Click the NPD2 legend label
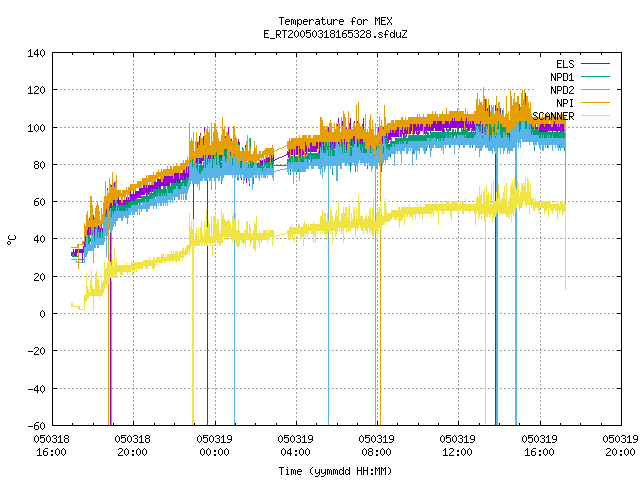 point(562,90)
